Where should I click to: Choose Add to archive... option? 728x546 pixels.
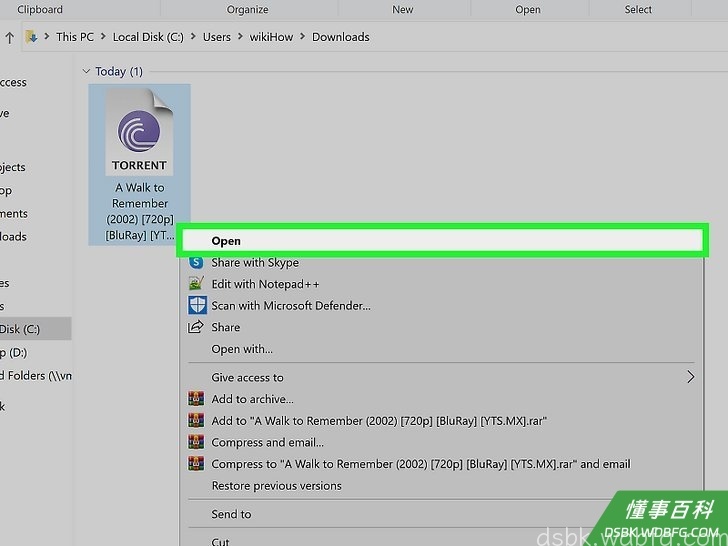[x=252, y=399]
